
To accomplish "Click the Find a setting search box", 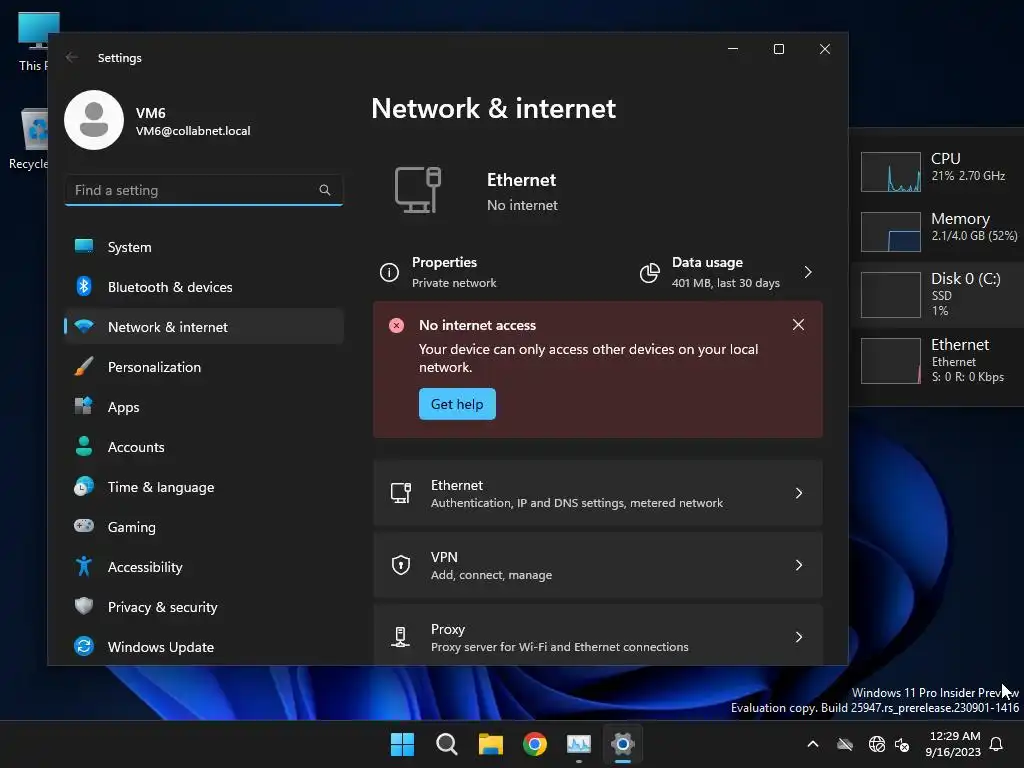I will coord(204,190).
